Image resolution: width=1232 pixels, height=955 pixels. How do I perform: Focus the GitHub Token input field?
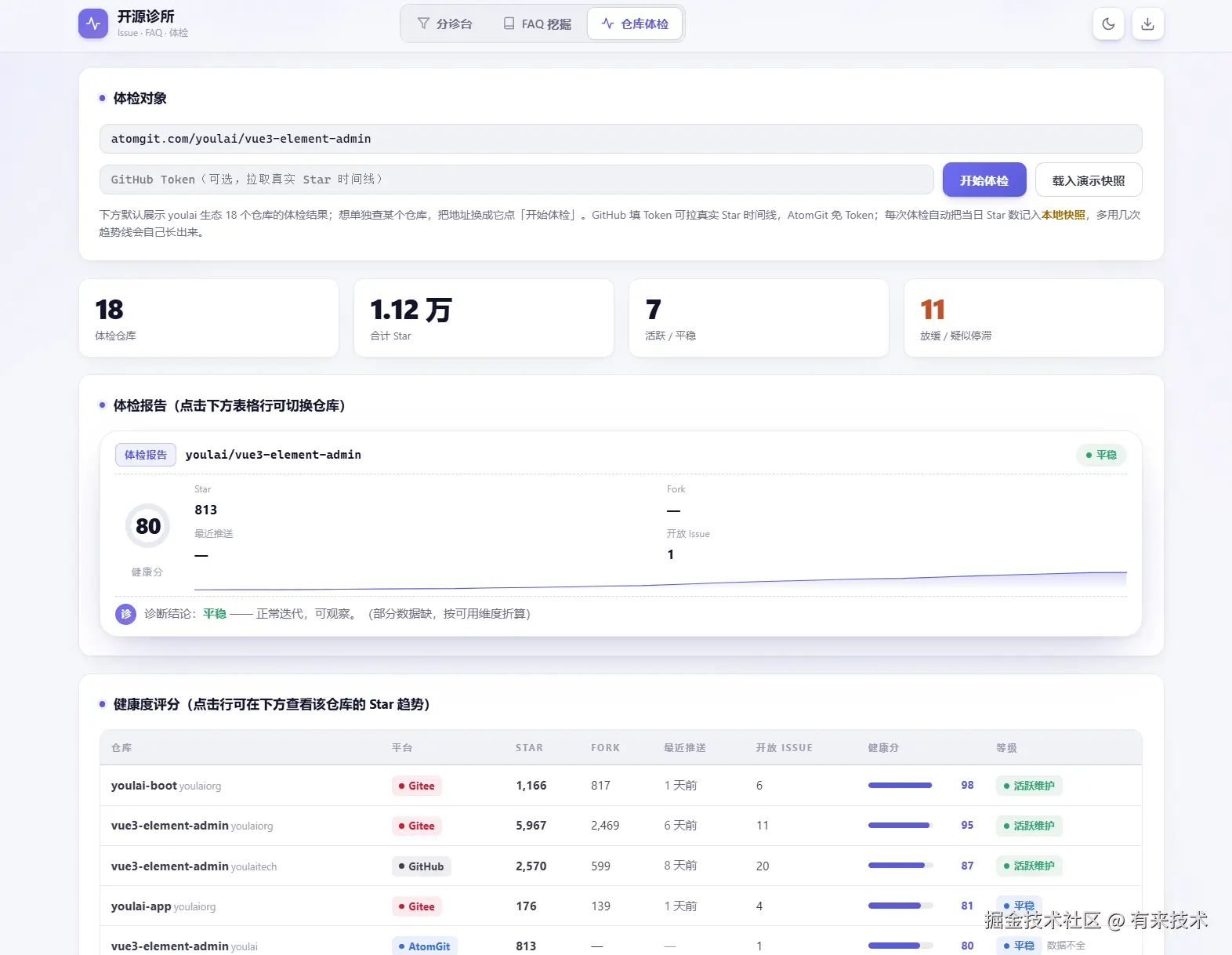[516, 180]
